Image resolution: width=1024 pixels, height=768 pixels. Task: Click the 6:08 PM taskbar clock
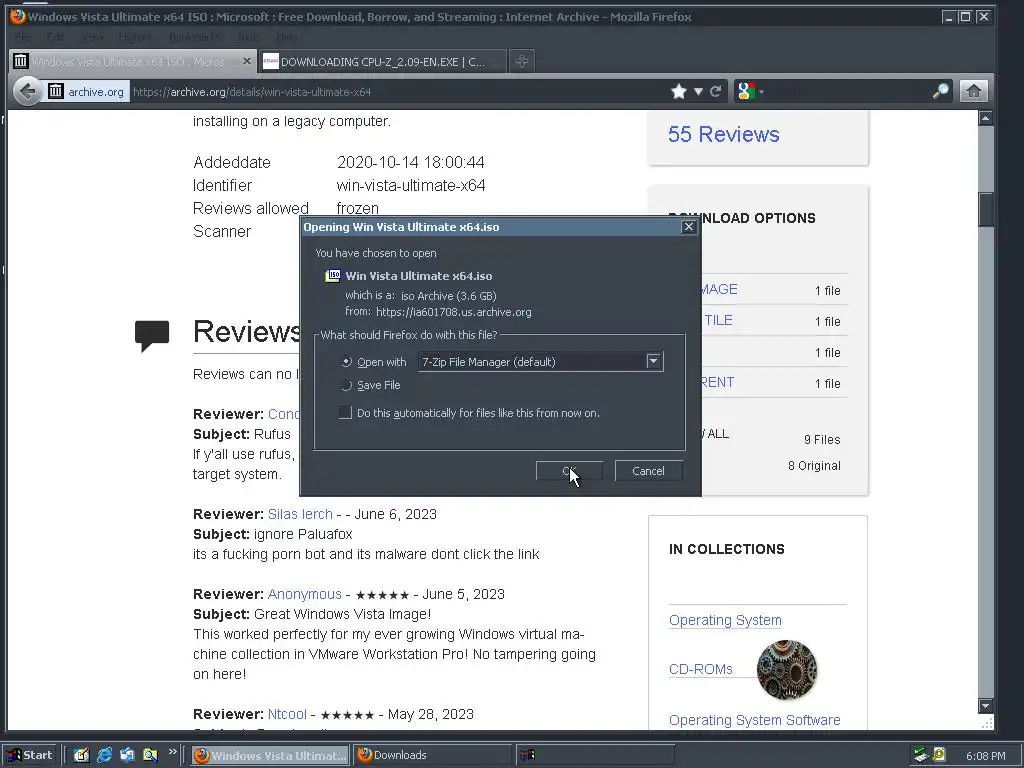point(985,756)
